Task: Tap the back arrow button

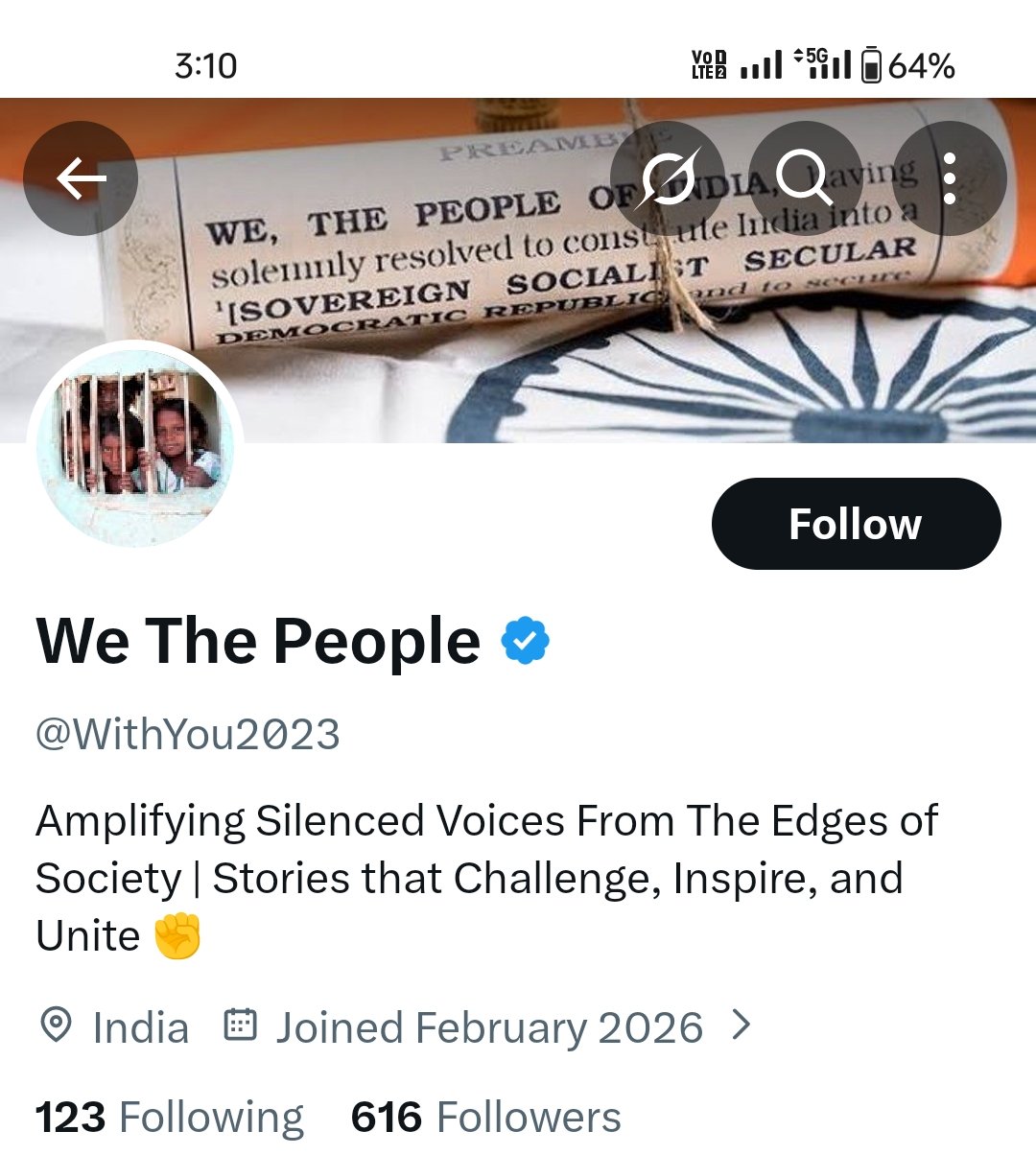Action: tap(81, 178)
